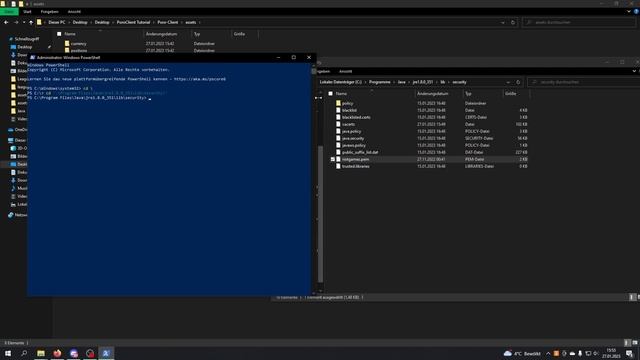Screen dimensions: 640x360
Task: Select 'PoroClient Tutorial' breadcrumb in address bar
Action: click(x=133, y=22)
